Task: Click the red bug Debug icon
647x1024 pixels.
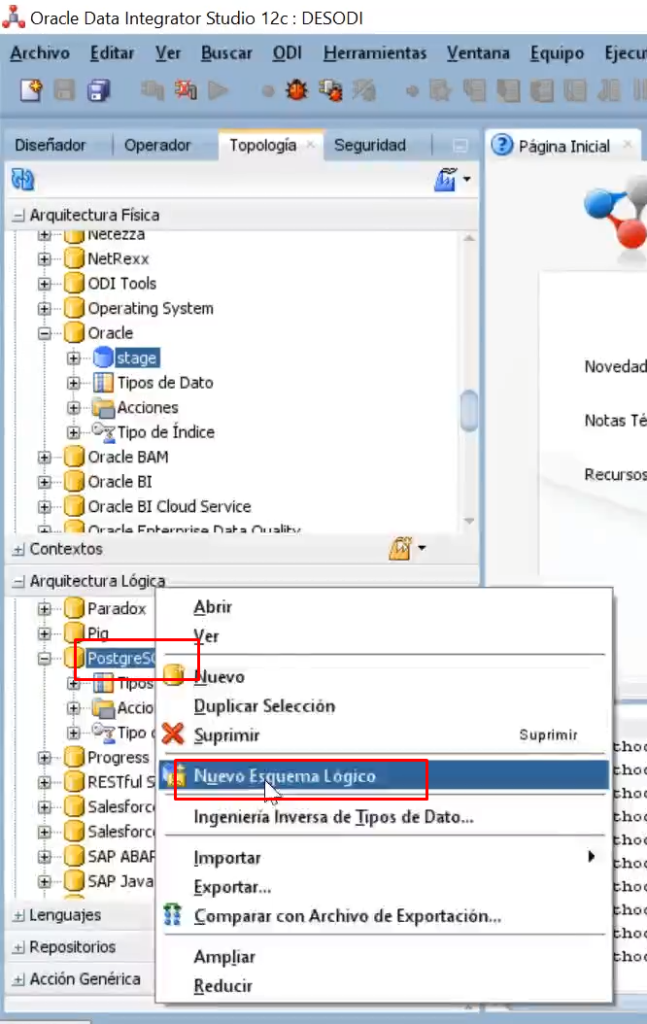Action: pos(296,90)
